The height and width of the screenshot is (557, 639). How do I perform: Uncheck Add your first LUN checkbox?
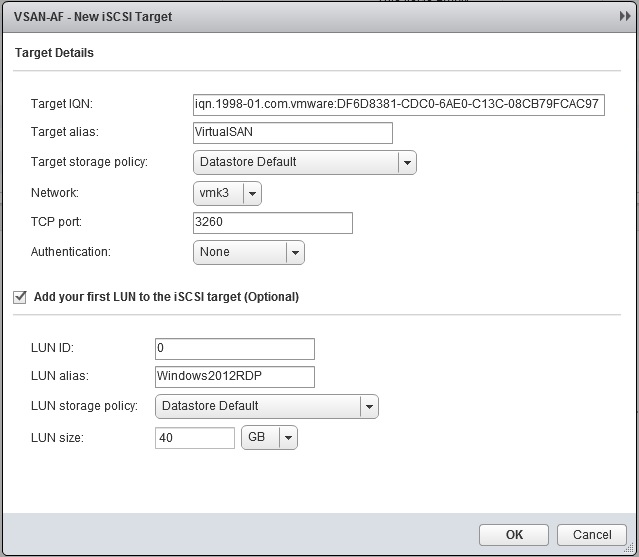(x=19, y=297)
